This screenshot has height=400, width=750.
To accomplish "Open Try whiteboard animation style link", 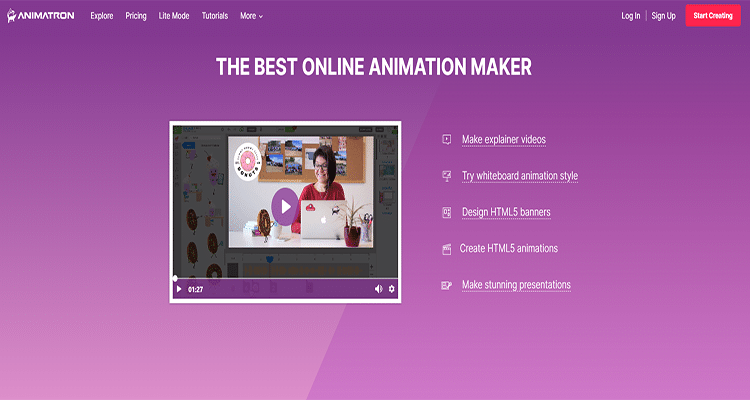I will tap(520, 176).
